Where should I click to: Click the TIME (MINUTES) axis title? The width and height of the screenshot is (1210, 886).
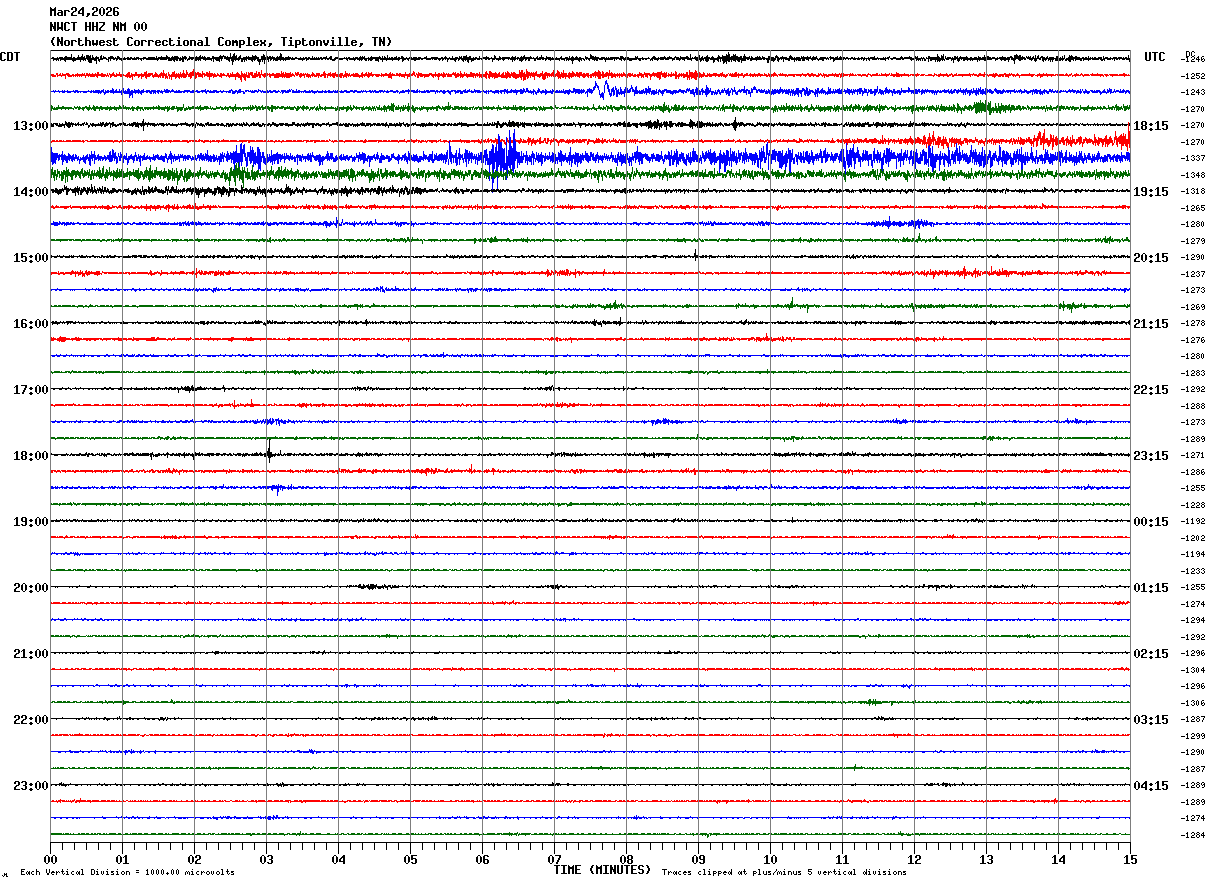click(x=602, y=870)
